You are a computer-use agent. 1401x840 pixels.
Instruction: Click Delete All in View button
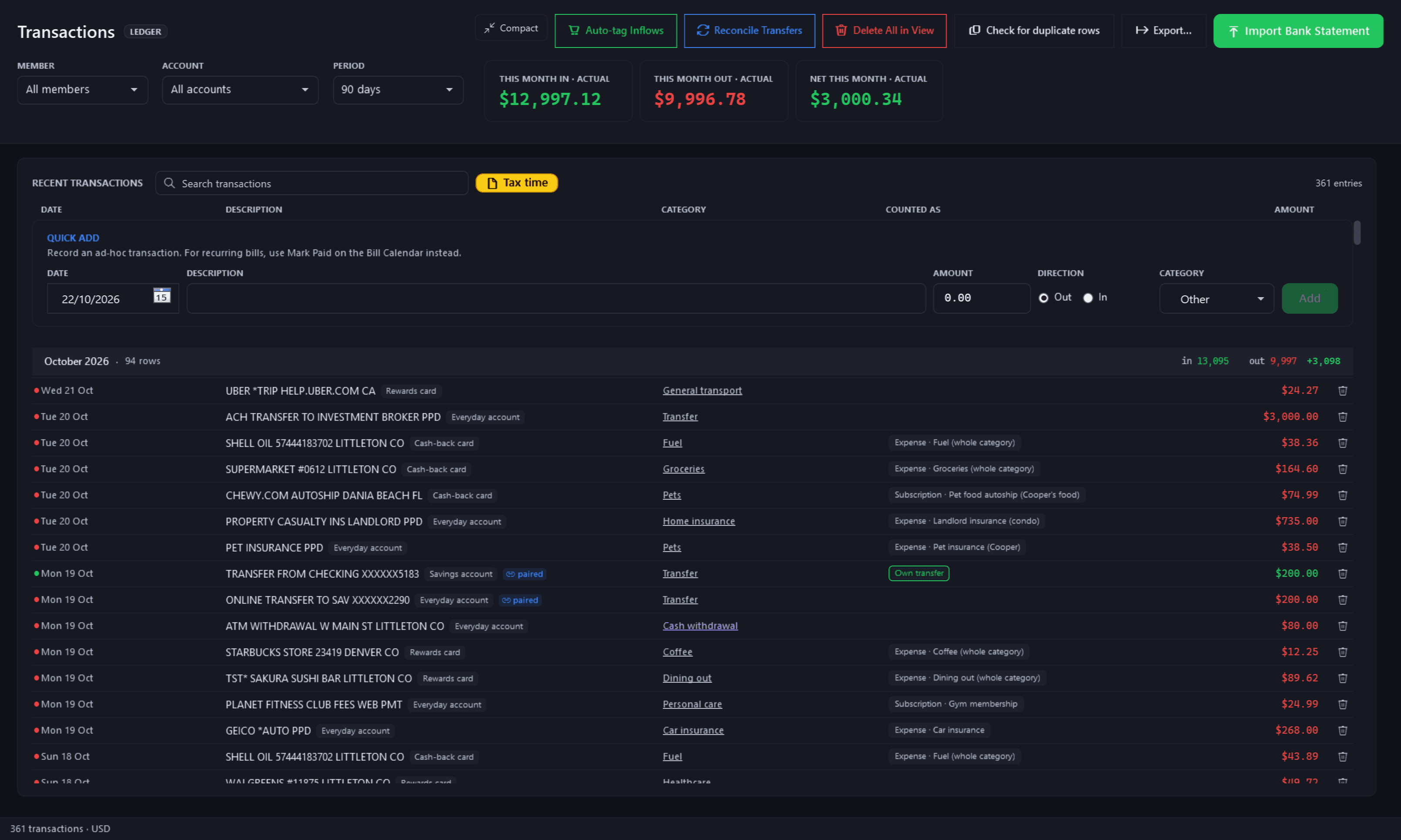click(884, 30)
